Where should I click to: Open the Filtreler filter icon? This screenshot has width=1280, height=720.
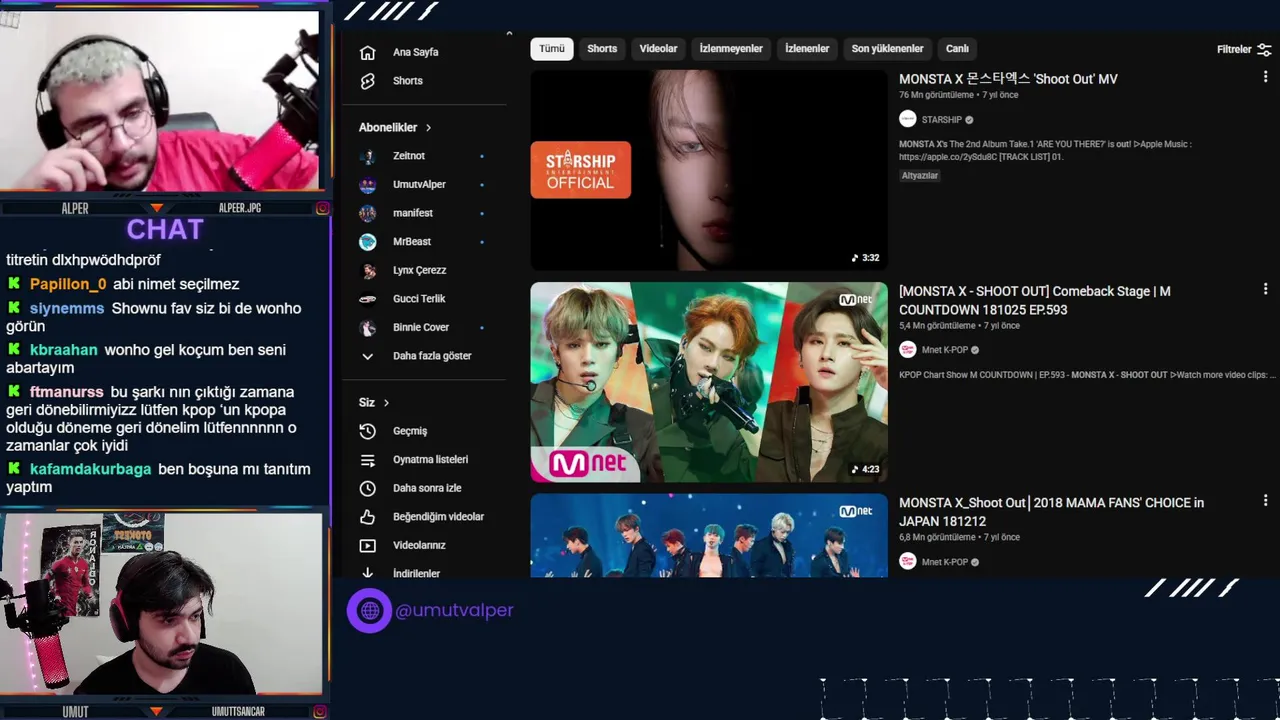point(1264,49)
